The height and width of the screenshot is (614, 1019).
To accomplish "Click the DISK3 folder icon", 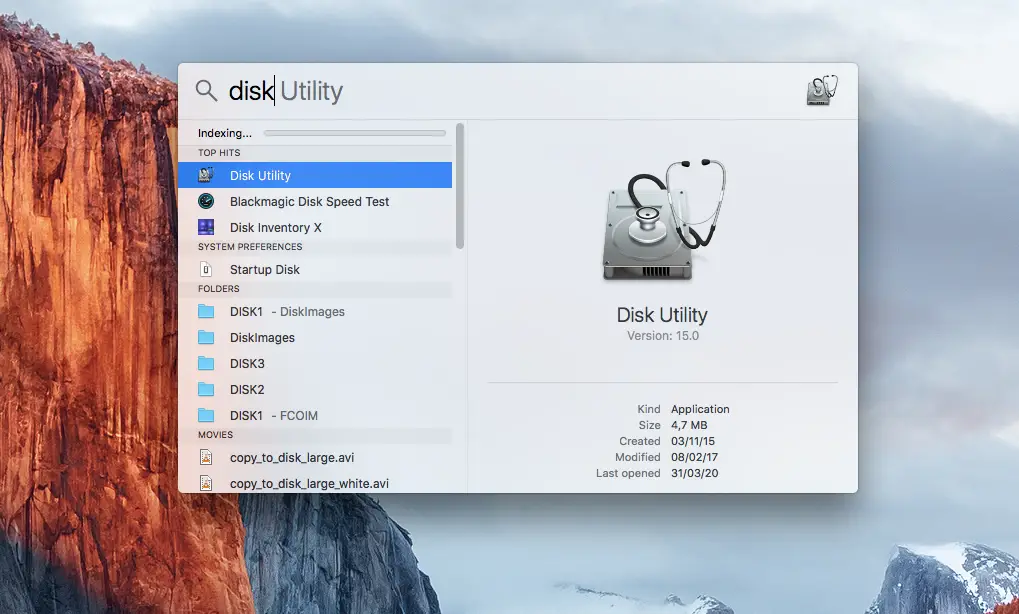I will 206,363.
